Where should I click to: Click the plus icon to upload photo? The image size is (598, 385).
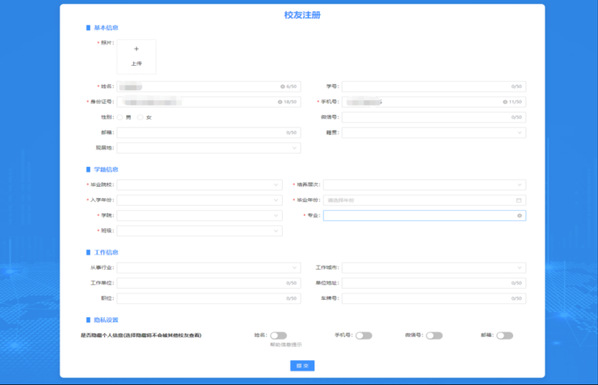pos(136,49)
